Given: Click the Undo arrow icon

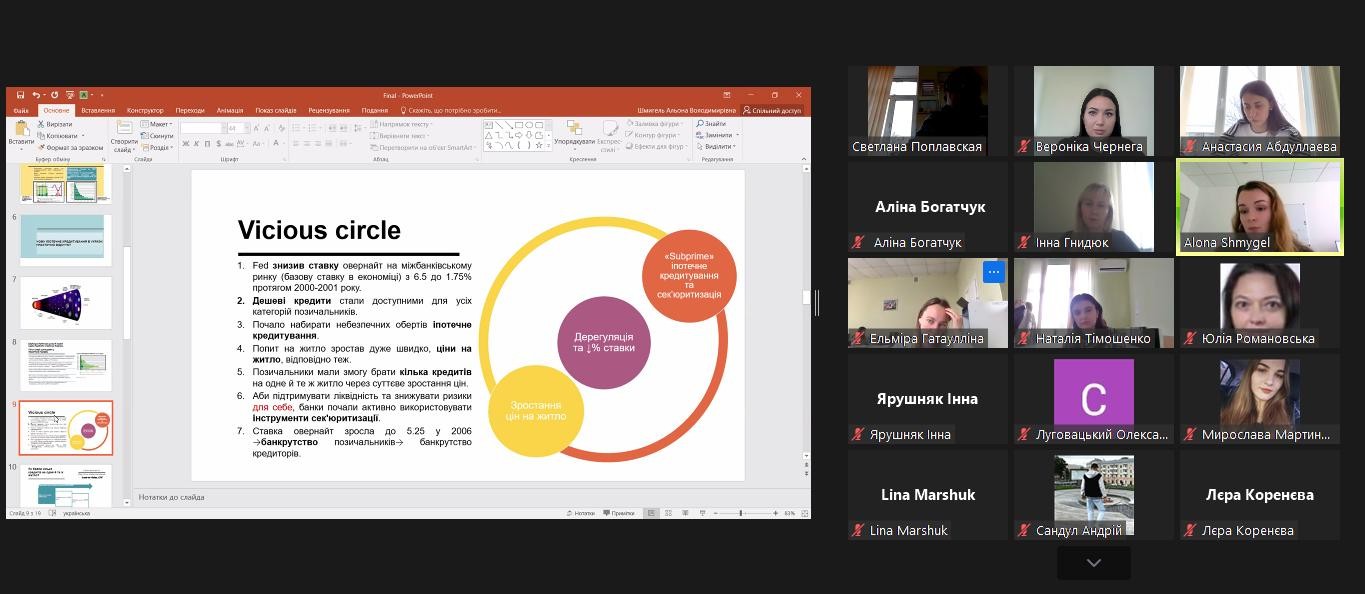Looking at the screenshot, I should point(36,95).
